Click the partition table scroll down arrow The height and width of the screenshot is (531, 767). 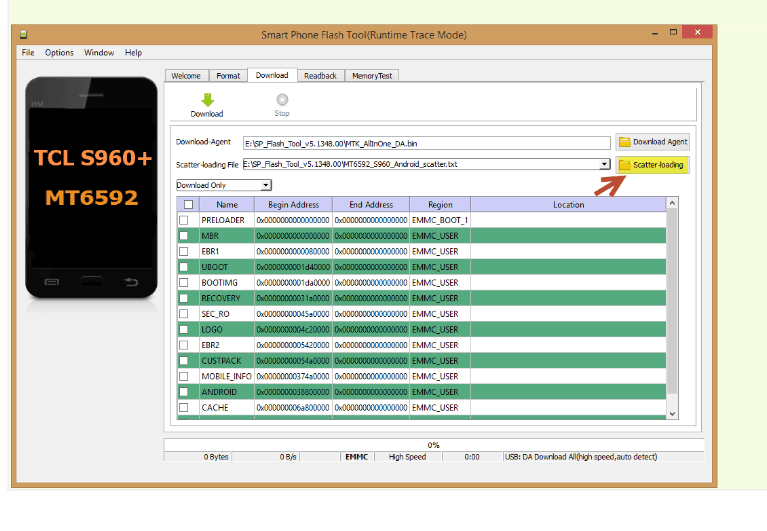(x=673, y=414)
